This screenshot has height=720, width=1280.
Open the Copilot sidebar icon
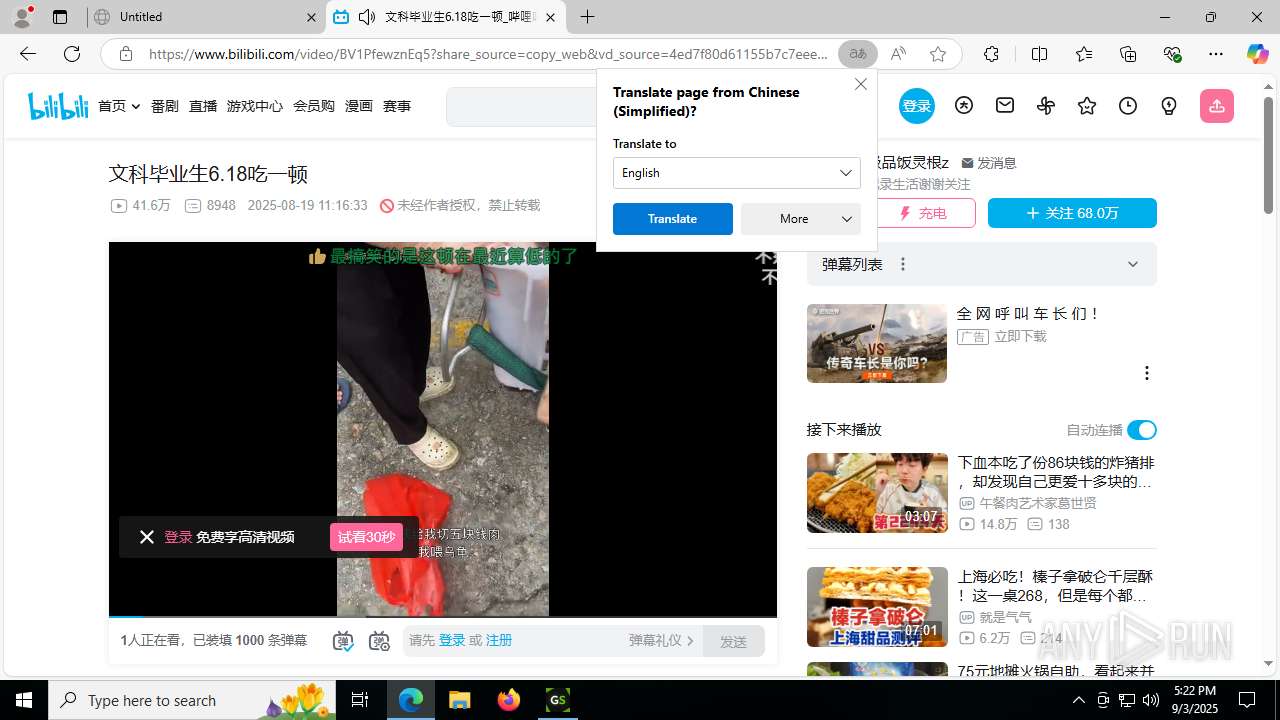click(x=1257, y=54)
